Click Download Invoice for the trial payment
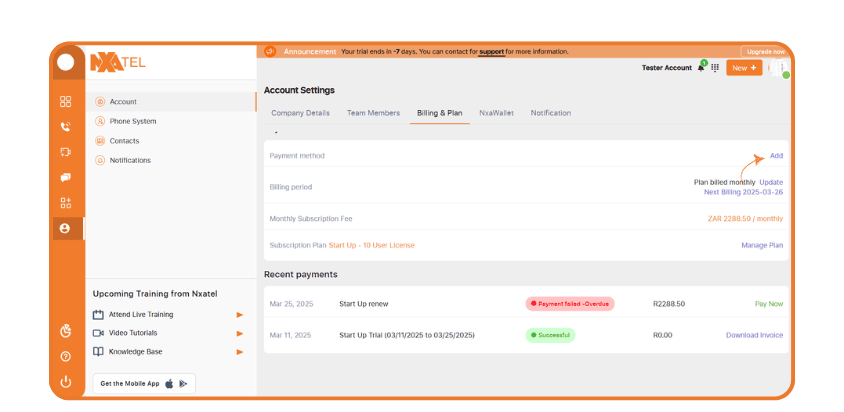The height and width of the screenshot is (412, 844). [755, 335]
